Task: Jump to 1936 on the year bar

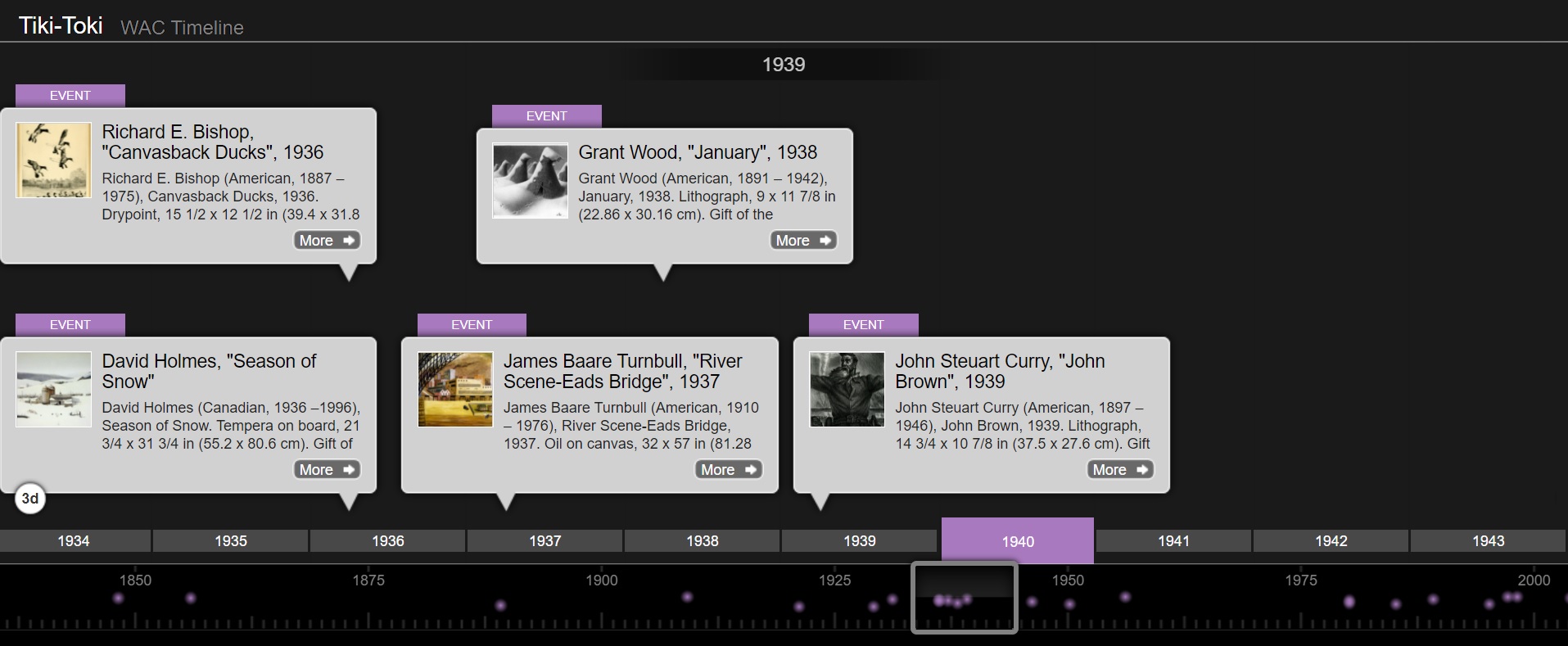Action: (387, 541)
